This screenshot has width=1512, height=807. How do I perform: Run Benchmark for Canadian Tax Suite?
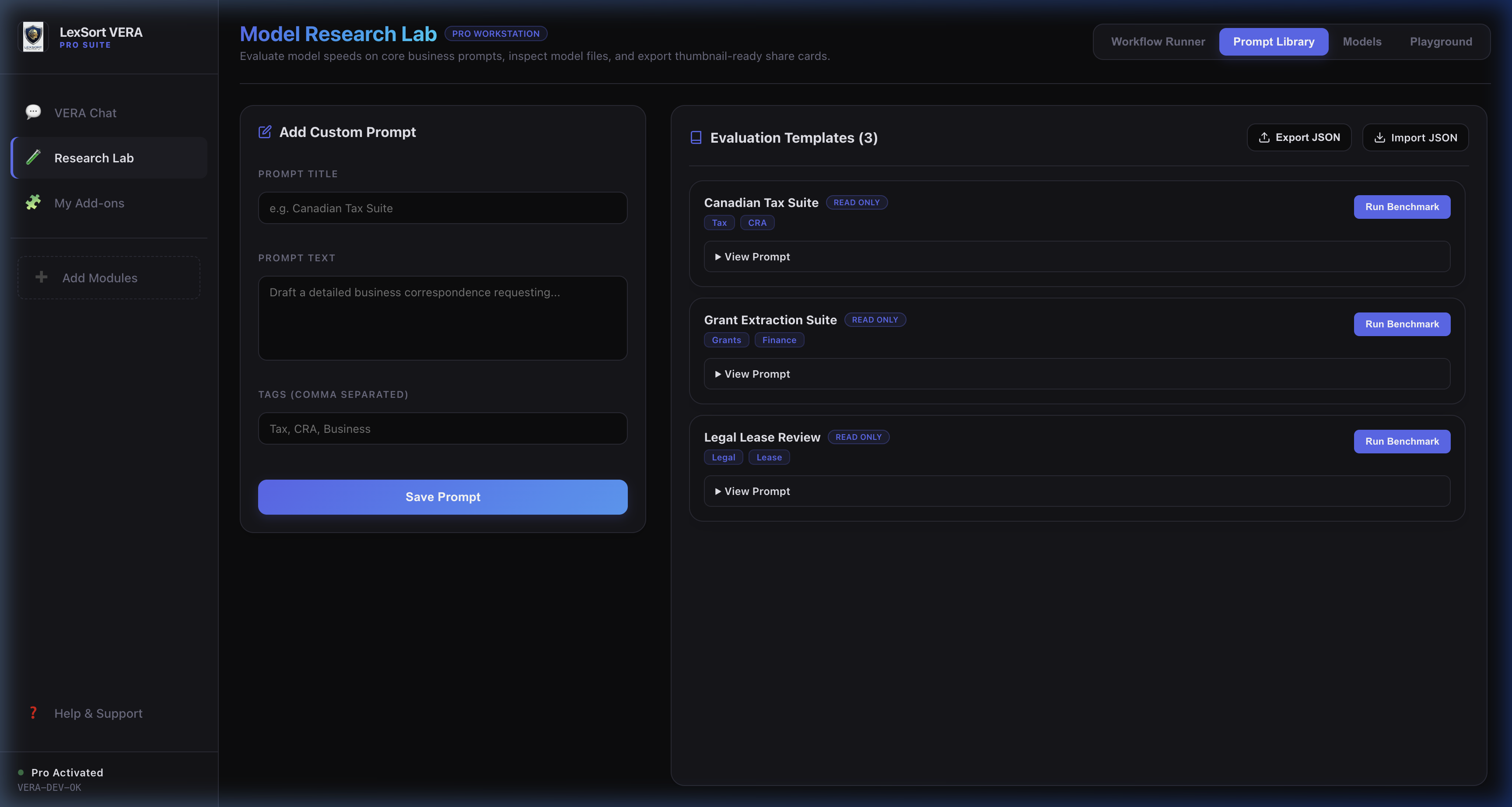pos(1402,207)
